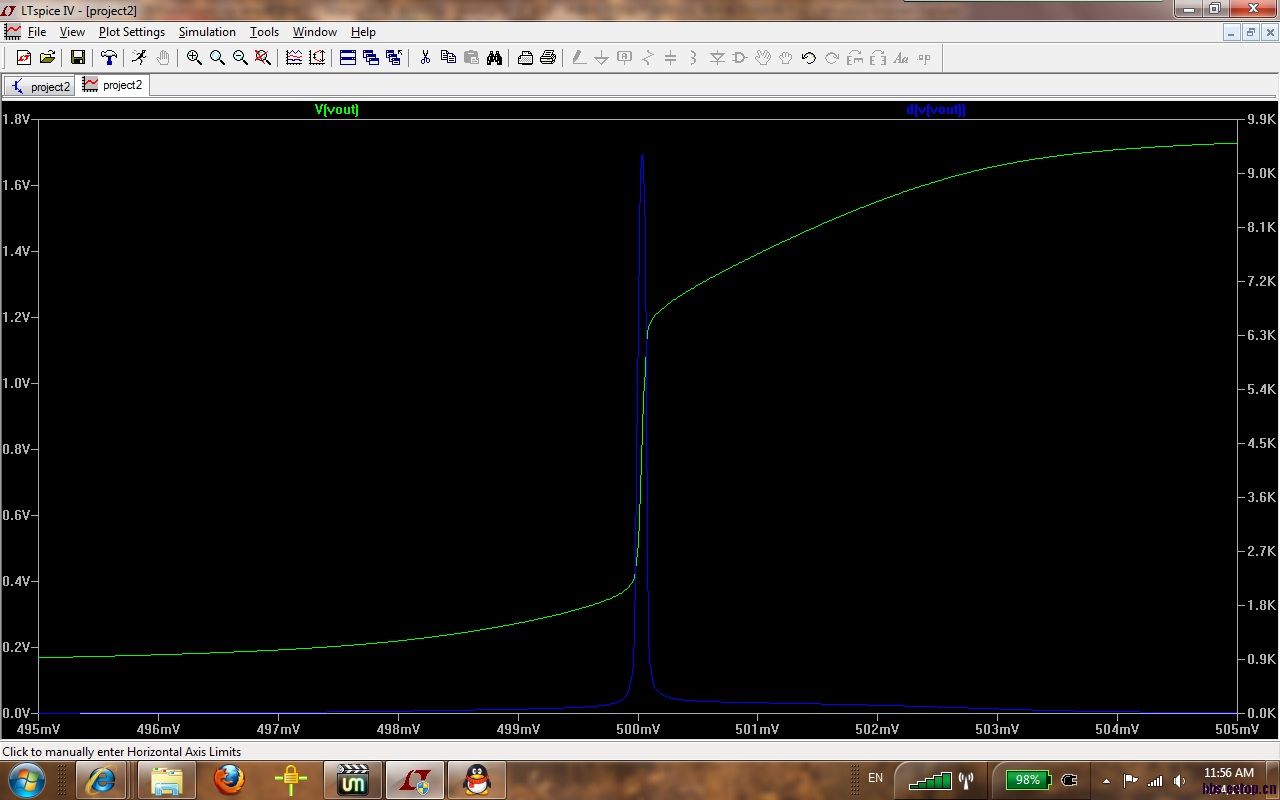
Task: Click the blue d(v(vout)) trace label
Action: point(936,110)
